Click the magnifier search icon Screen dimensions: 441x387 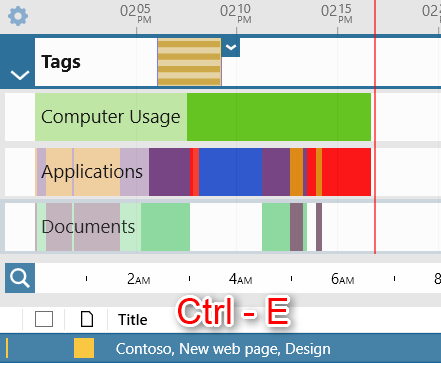pos(20,278)
